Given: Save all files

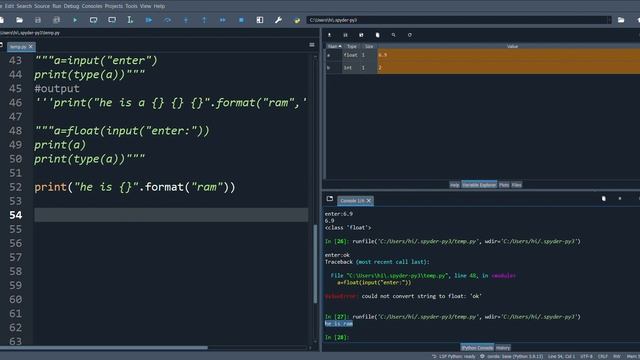Looking at the screenshot, I should tap(56, 20).
